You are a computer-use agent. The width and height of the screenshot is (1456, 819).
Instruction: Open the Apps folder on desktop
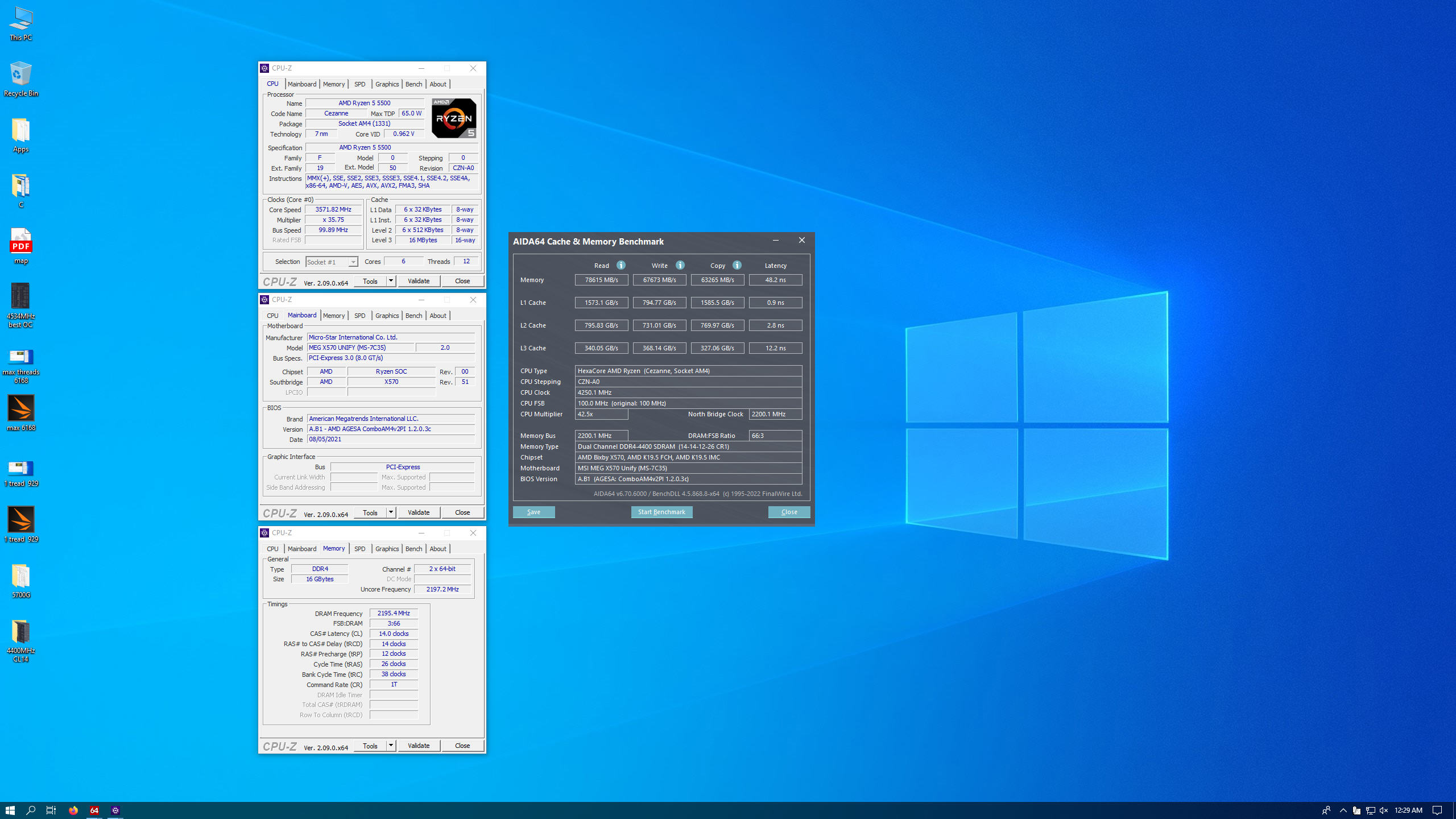coord(20,135)
